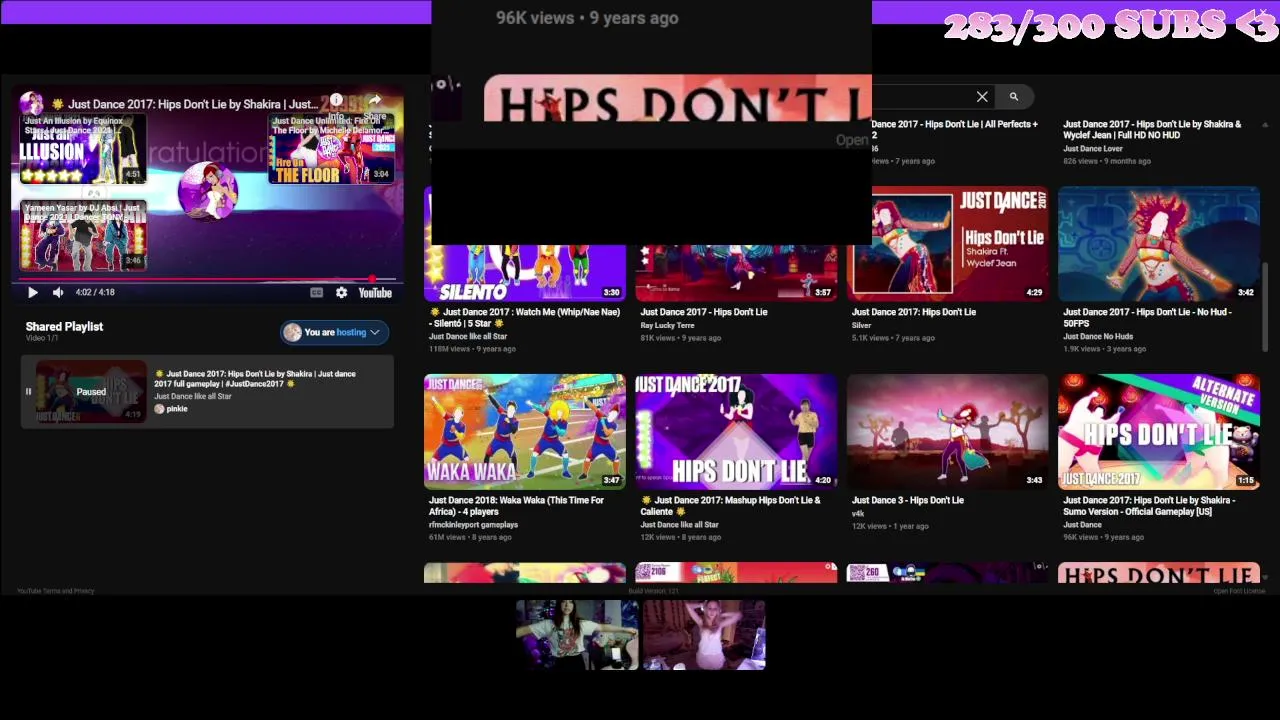Open the player settings gear
This screenshot has height=720, width=1280.
tap(341, 293)
